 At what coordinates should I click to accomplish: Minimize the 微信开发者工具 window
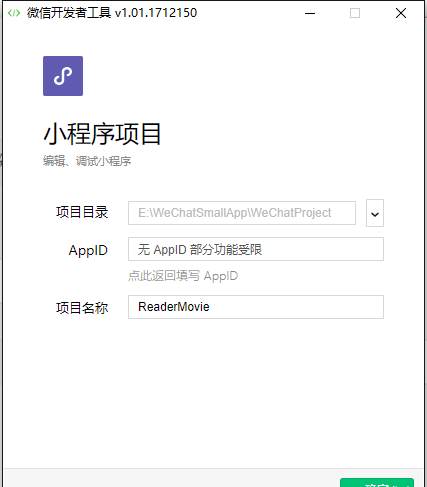click(x=310, y=13)
